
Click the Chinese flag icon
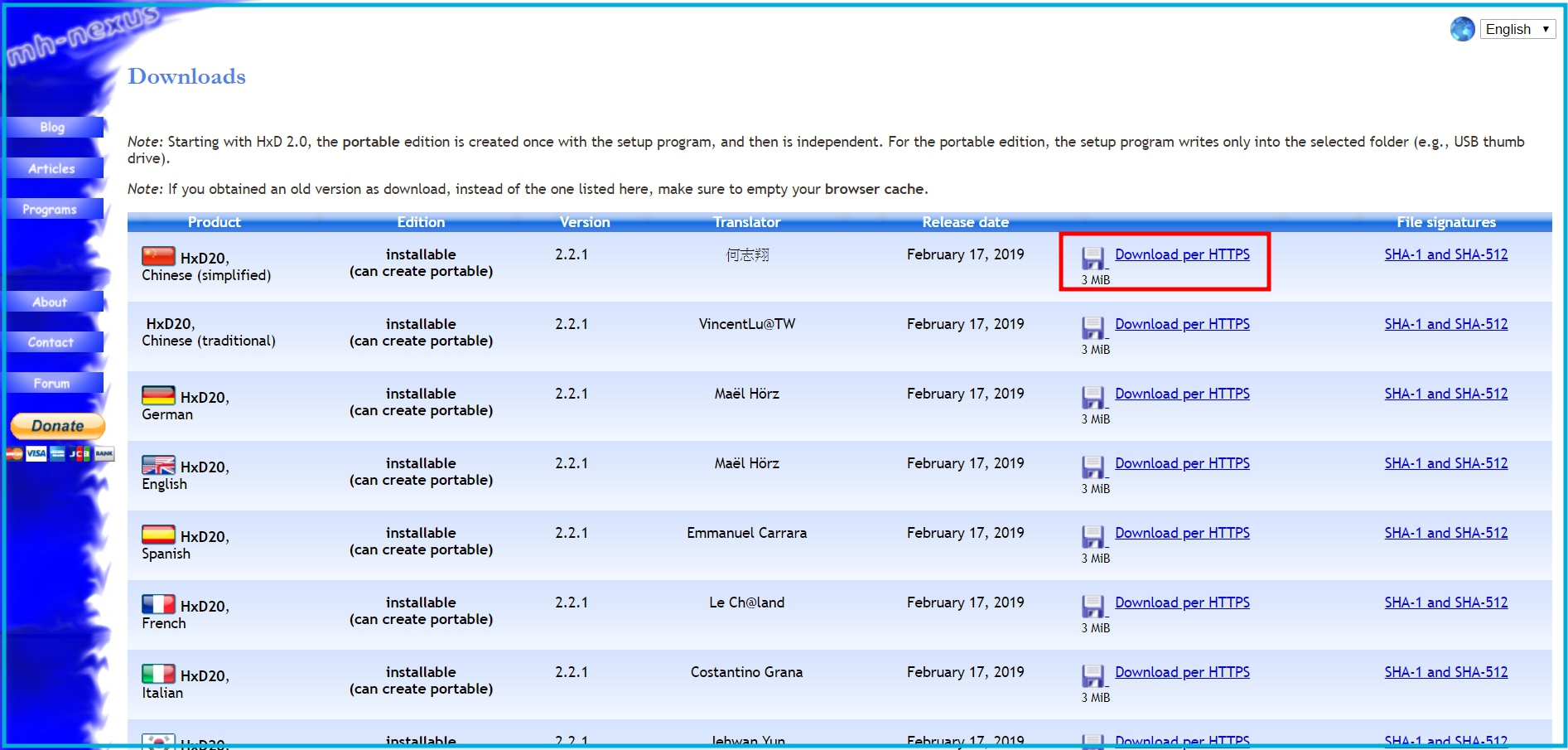point(158,256)
